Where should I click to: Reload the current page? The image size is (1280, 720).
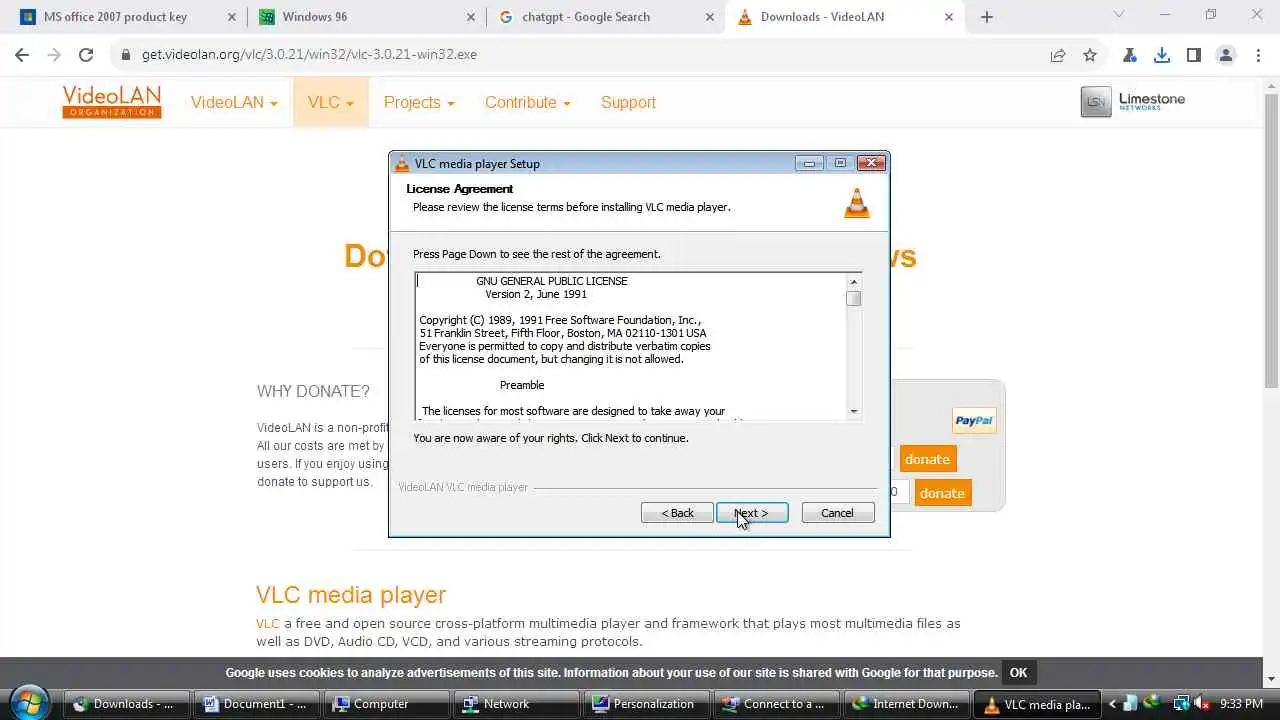pyautogui.click(x=86, y=55)
